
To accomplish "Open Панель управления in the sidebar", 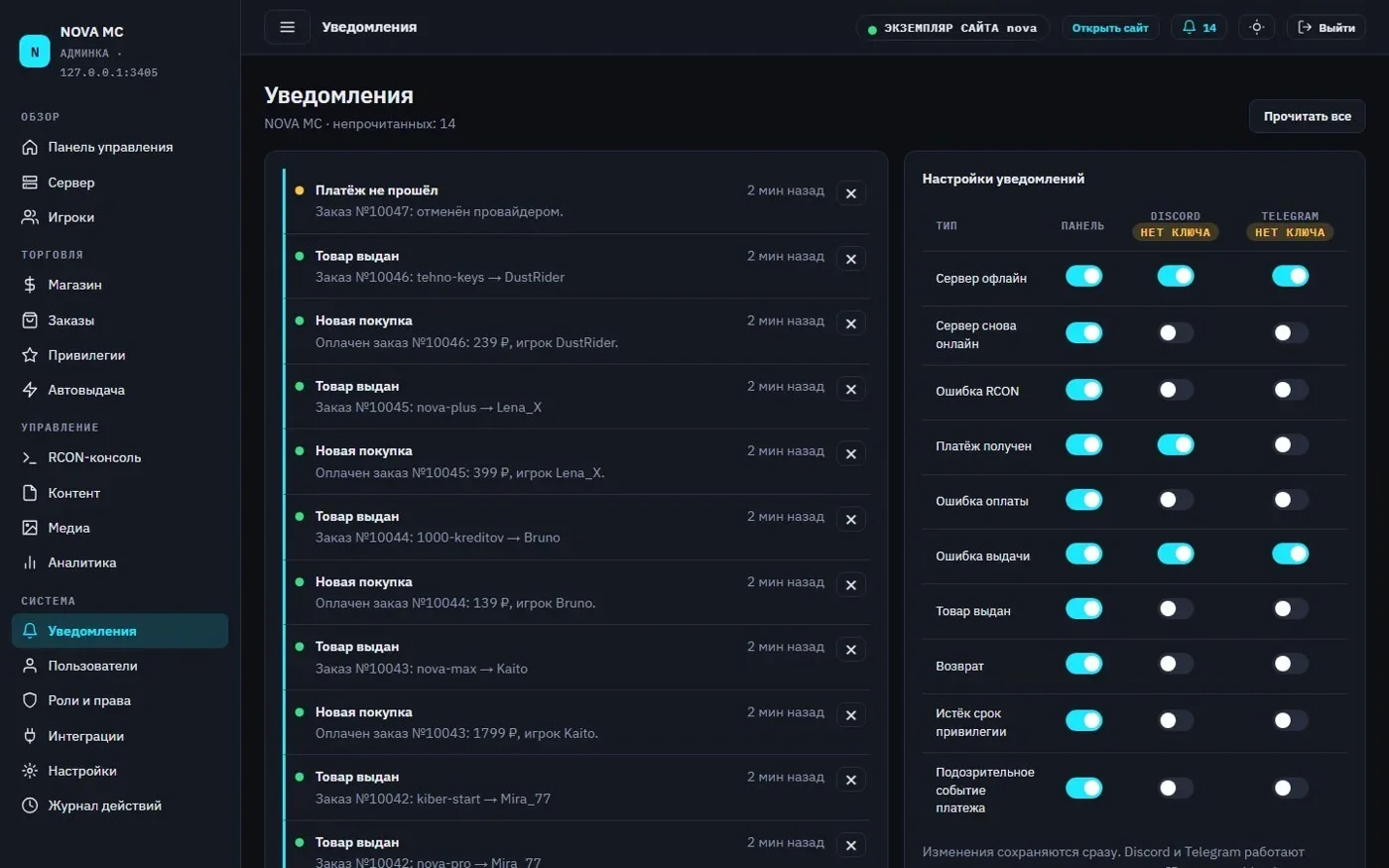I will (120, 147).
